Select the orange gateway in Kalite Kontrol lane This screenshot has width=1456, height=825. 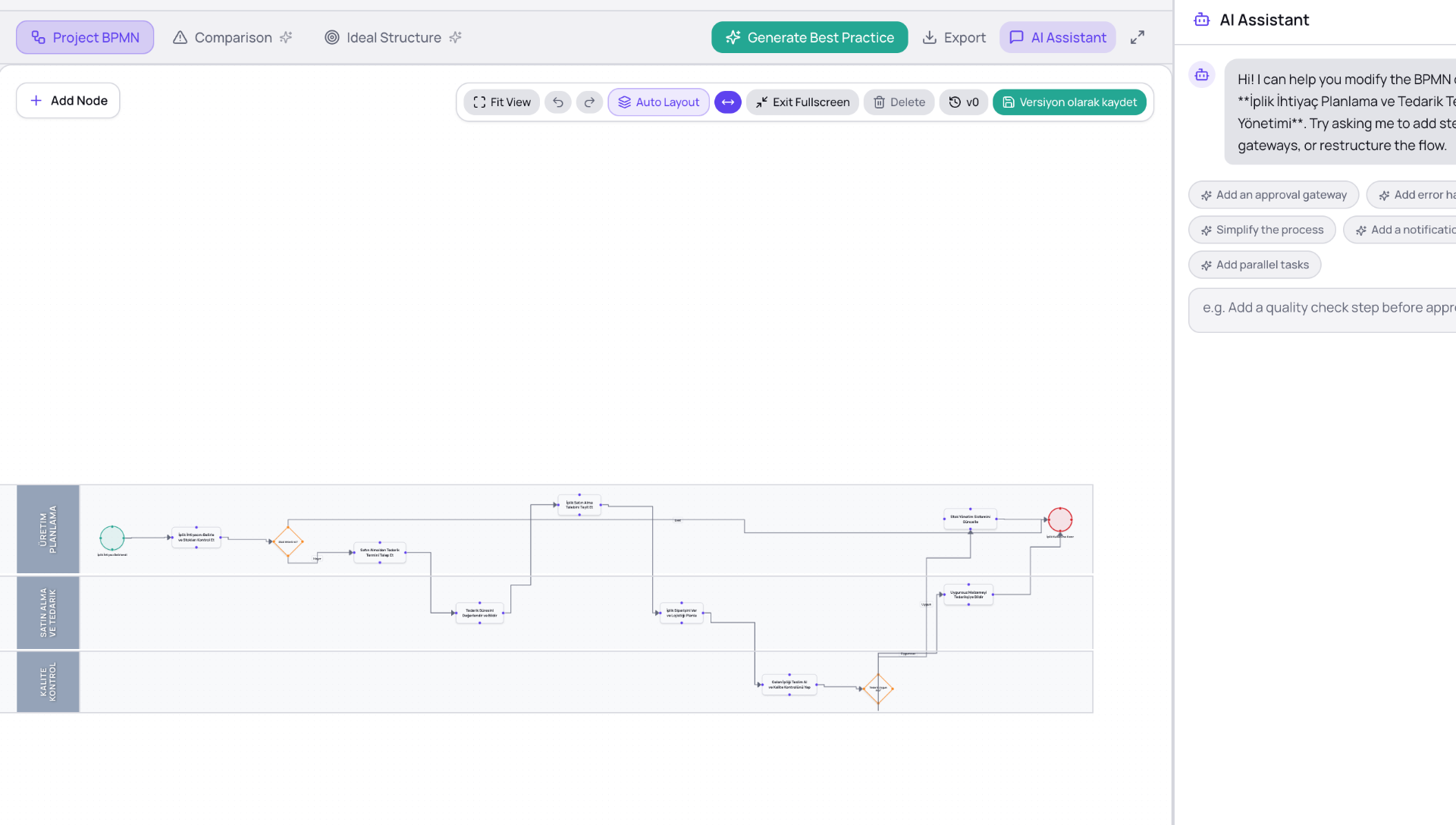[x=878, y=689]
